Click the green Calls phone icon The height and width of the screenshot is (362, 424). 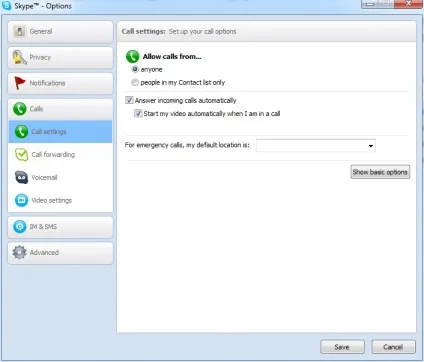click(20, 109)
